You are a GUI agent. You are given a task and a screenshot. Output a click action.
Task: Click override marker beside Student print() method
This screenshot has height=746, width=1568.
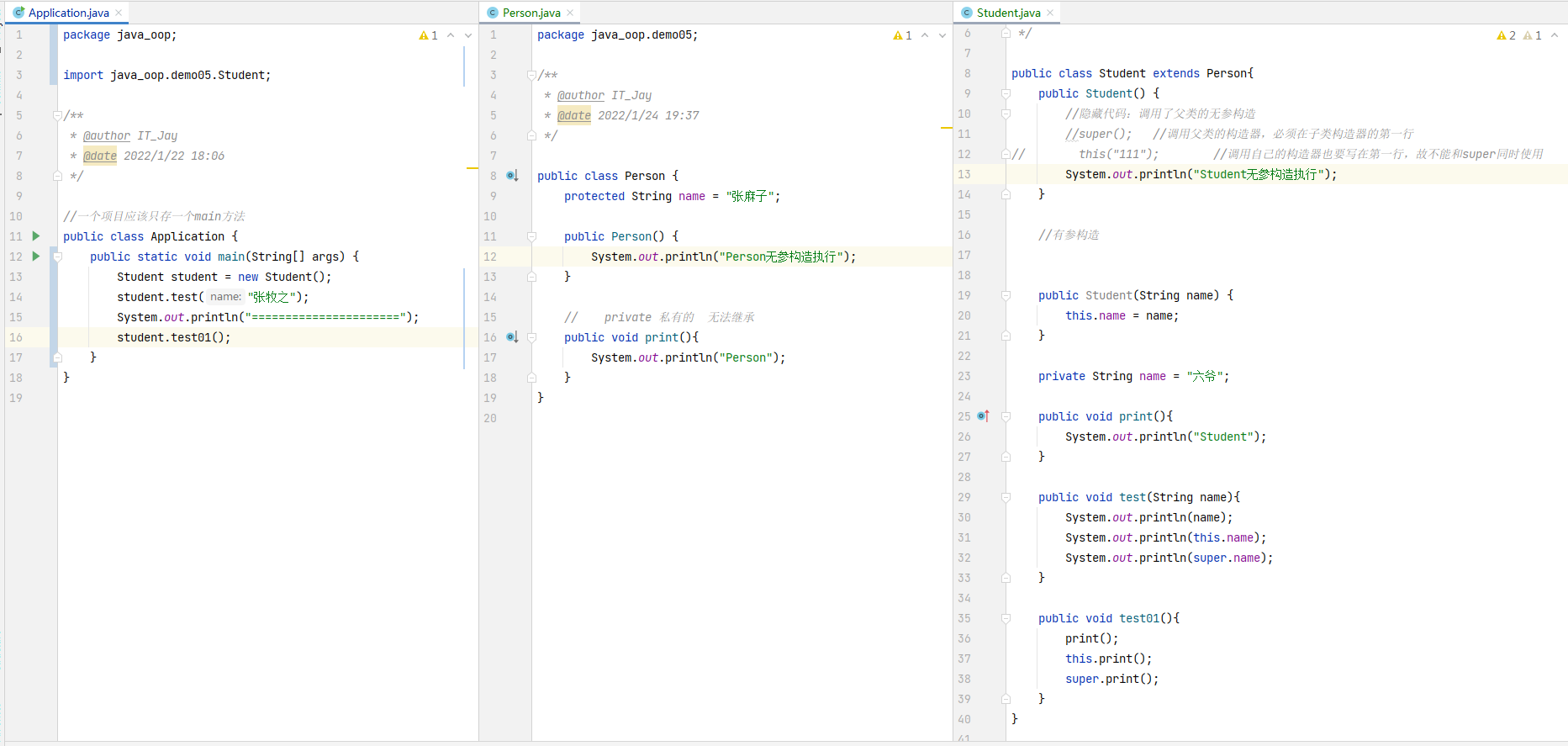(984, 416)
